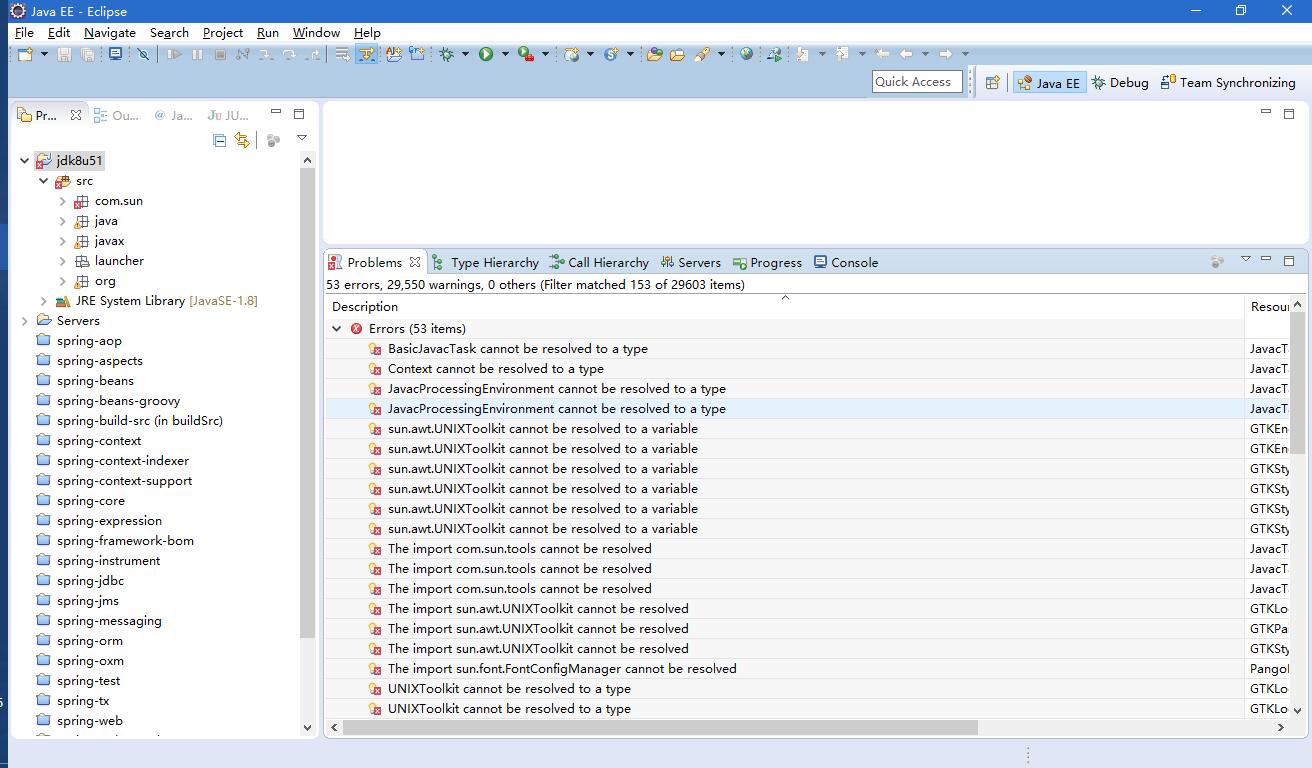Switch to the Type Hierarchy tab
This screenshot has height=768, width=1312.
tap(484, 263)
